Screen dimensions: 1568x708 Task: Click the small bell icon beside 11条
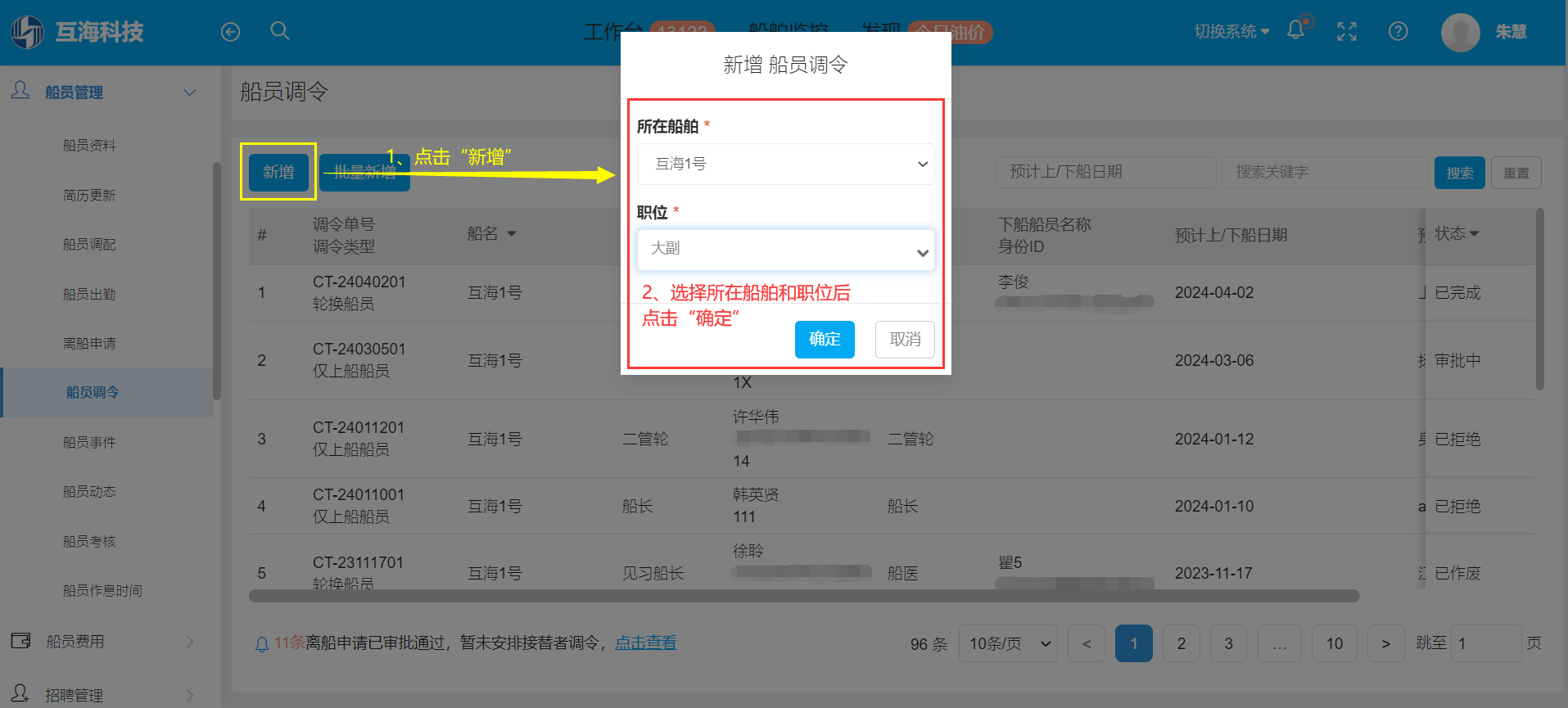pos(262,644)
